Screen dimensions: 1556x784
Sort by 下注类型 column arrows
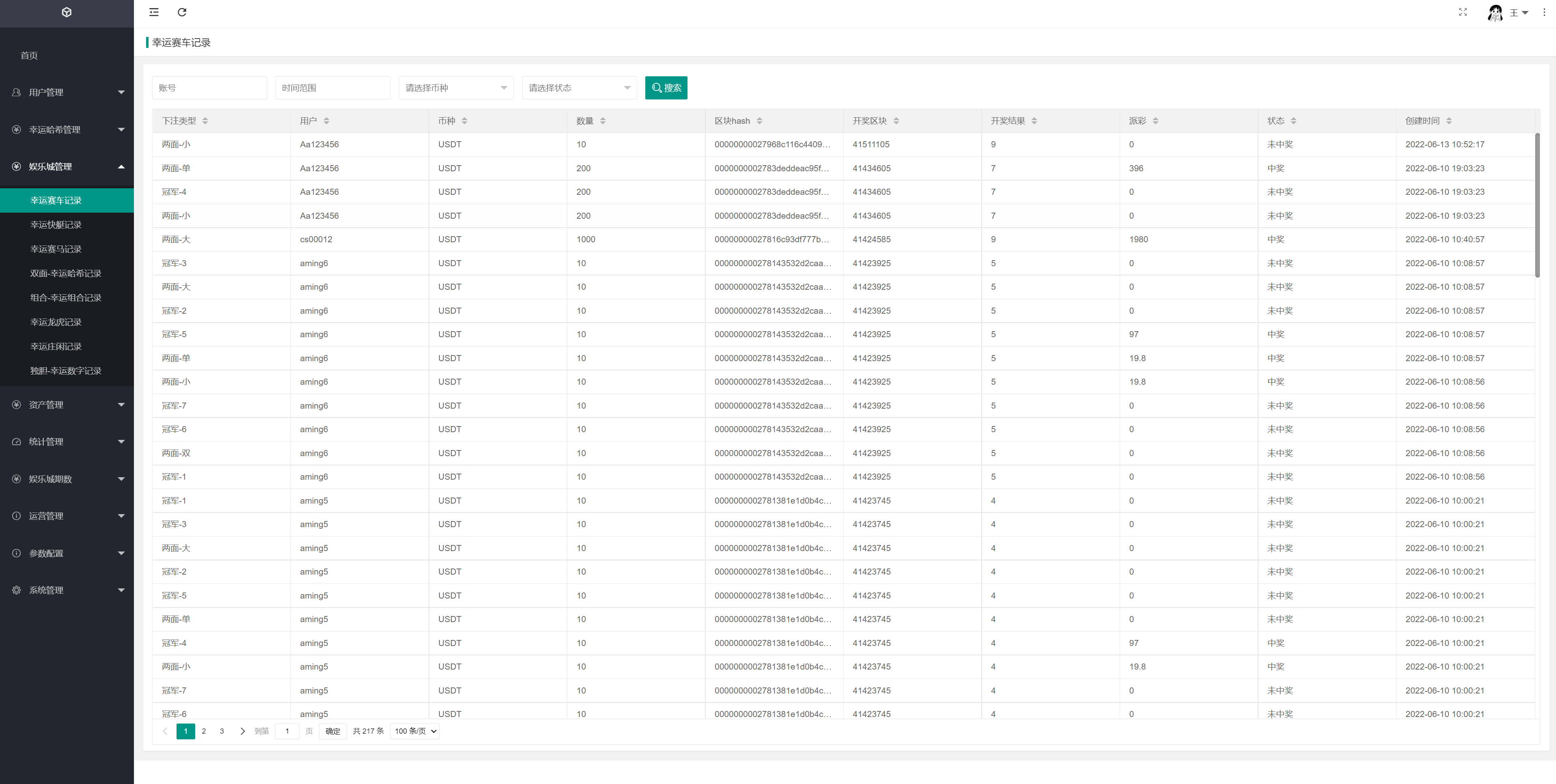coord(205,121)
